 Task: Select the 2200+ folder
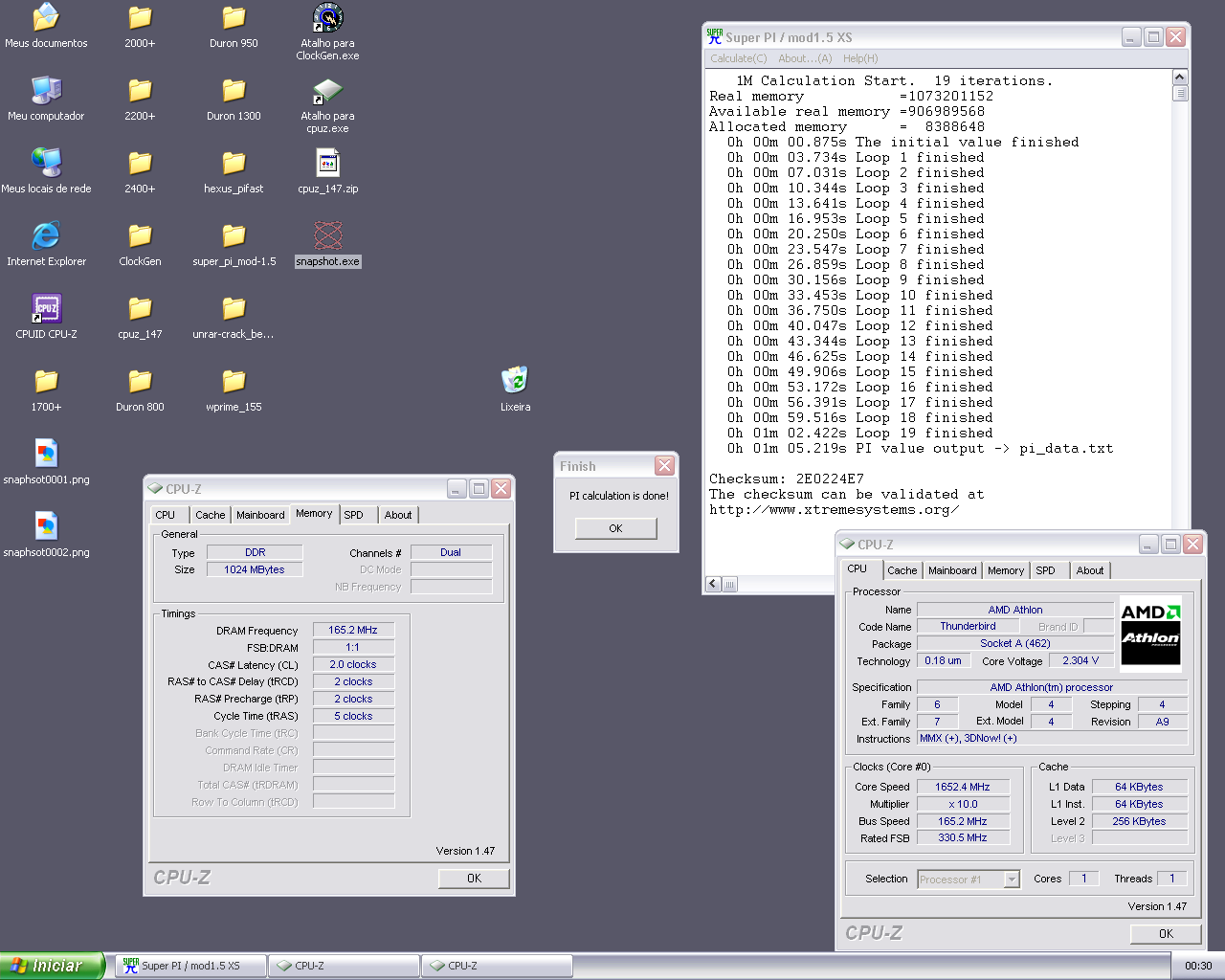(x=140, y=99)
